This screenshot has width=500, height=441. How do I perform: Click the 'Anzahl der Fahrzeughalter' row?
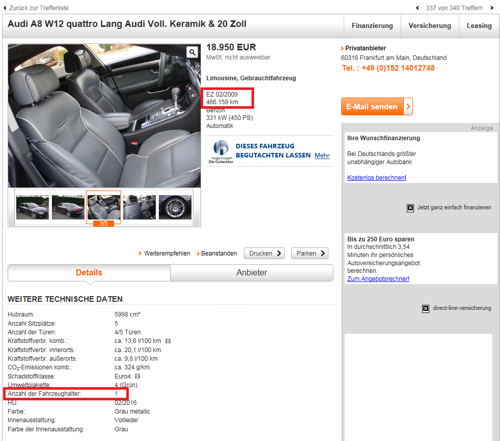click(x=66, y=394)
